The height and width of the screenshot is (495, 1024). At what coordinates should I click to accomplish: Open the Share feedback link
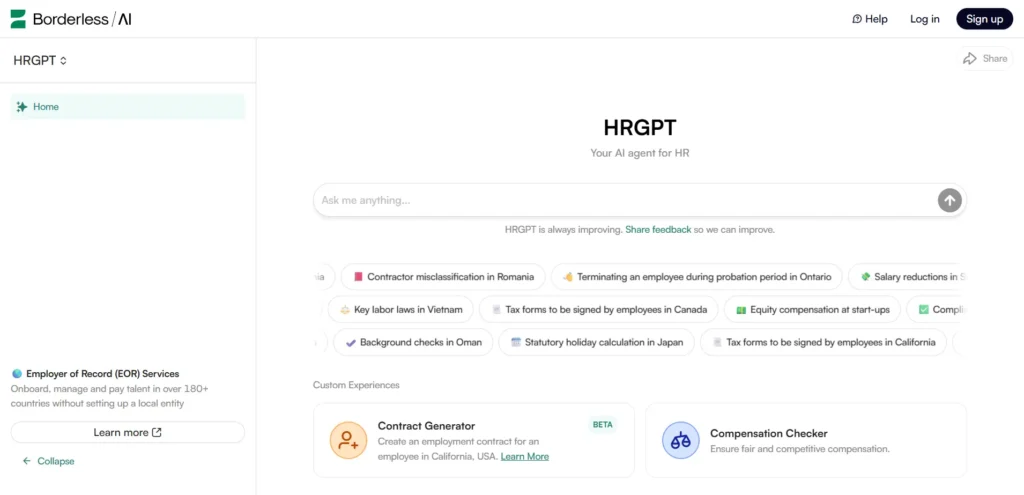click(x=658, y=230)
